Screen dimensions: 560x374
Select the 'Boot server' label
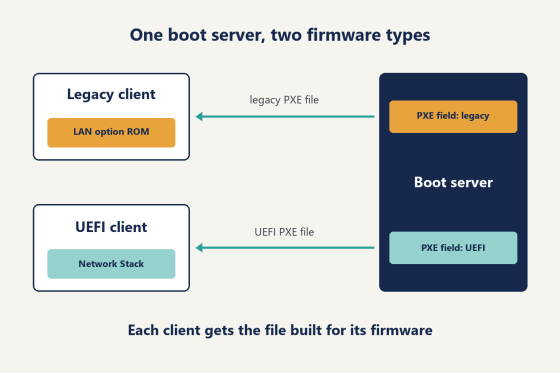coord(453,183)
